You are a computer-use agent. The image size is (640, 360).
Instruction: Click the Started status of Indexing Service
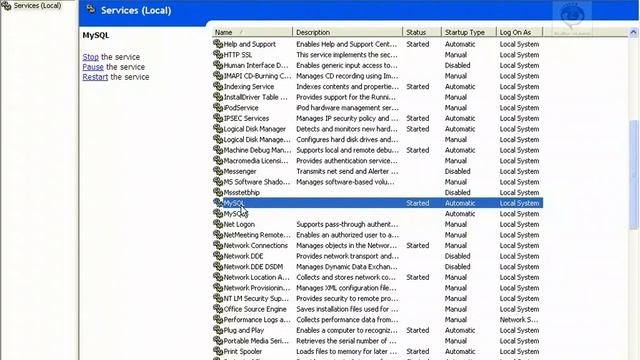click(x=418, y=87)
